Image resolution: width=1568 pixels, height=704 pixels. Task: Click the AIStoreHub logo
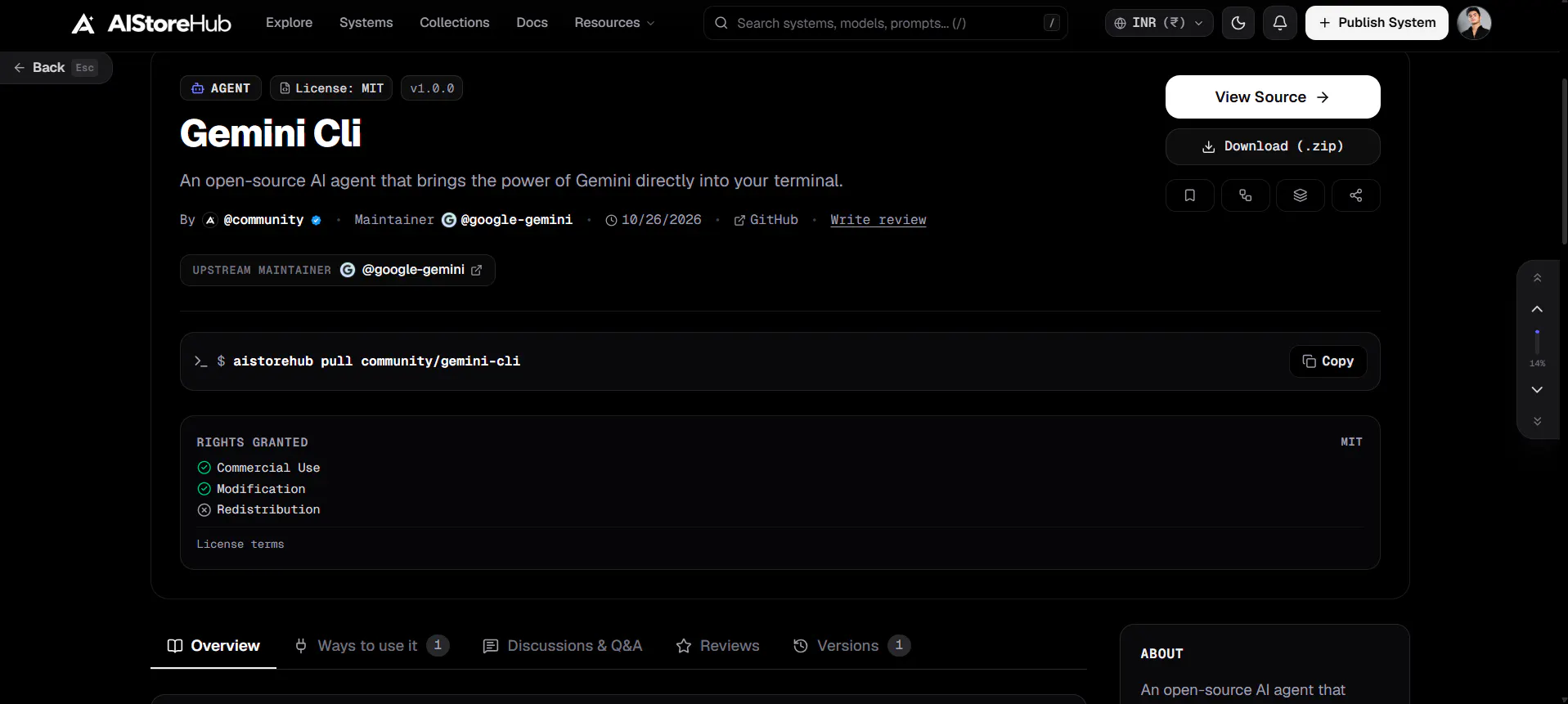tap(151, 23)
